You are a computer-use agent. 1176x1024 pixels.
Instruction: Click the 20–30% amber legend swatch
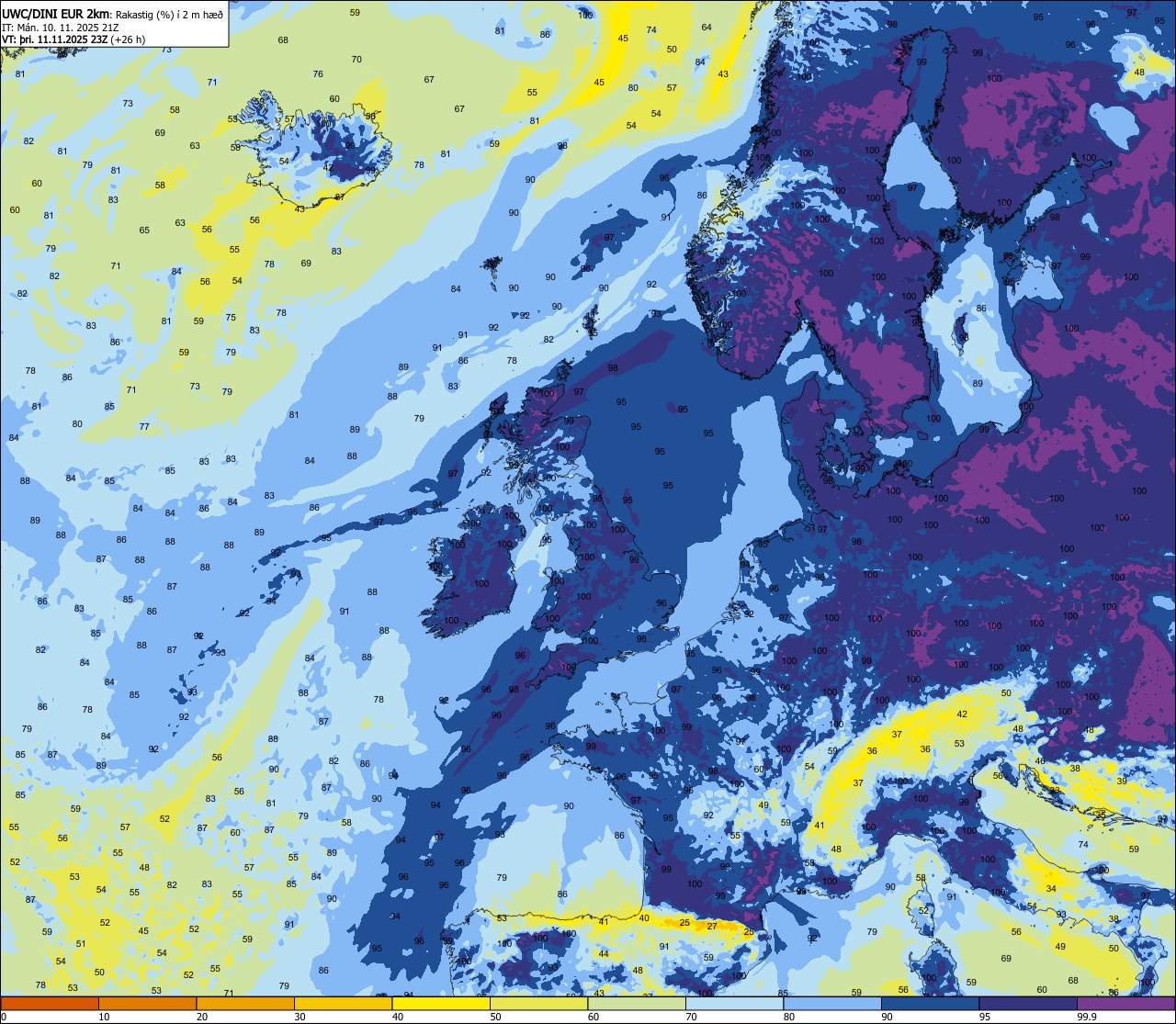[245, 1004]
